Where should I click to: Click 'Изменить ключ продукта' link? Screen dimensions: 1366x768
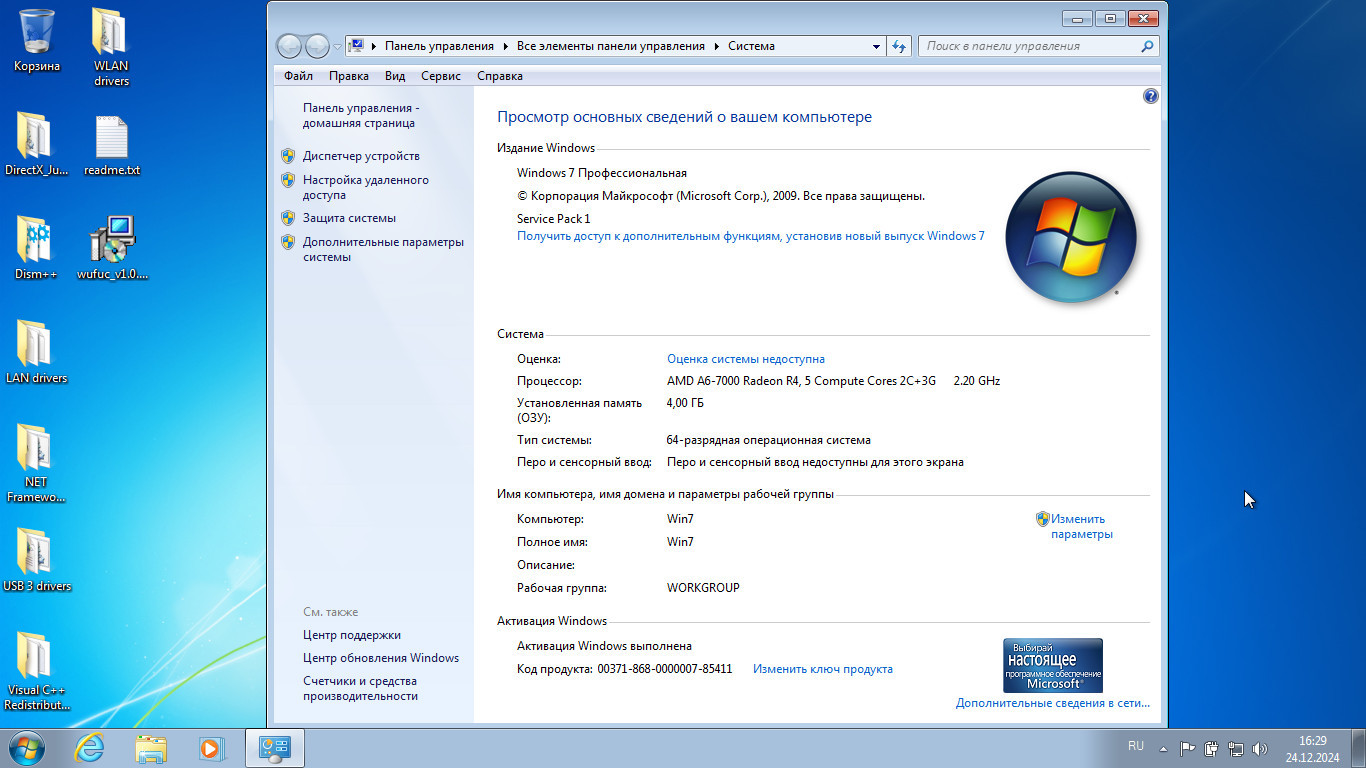822,669
